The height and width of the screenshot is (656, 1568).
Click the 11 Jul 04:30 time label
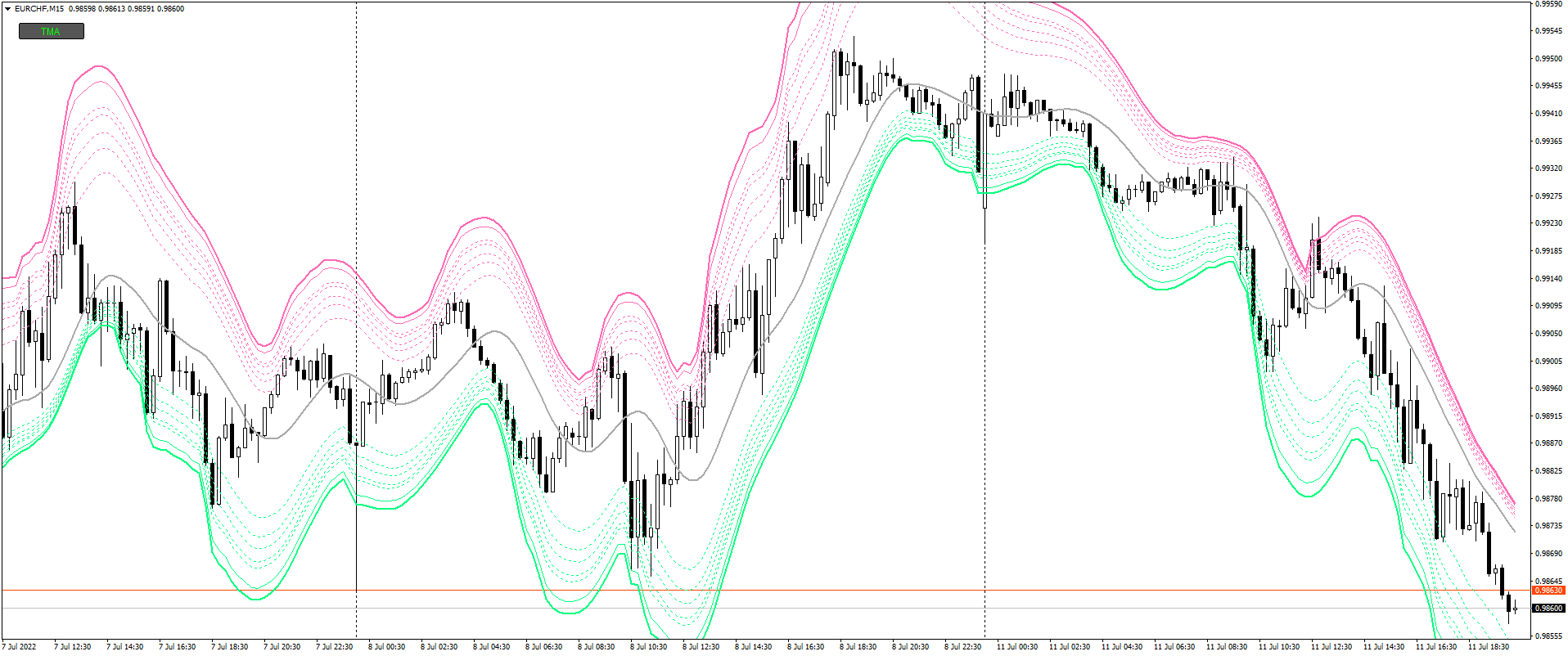point(1122,647)
